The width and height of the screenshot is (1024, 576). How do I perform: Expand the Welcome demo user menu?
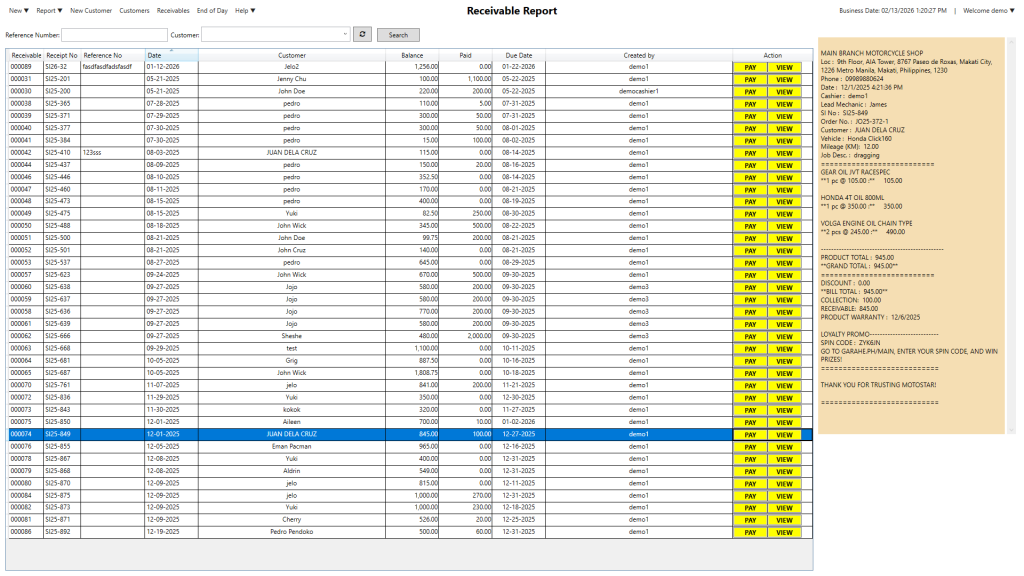(988, 10)
